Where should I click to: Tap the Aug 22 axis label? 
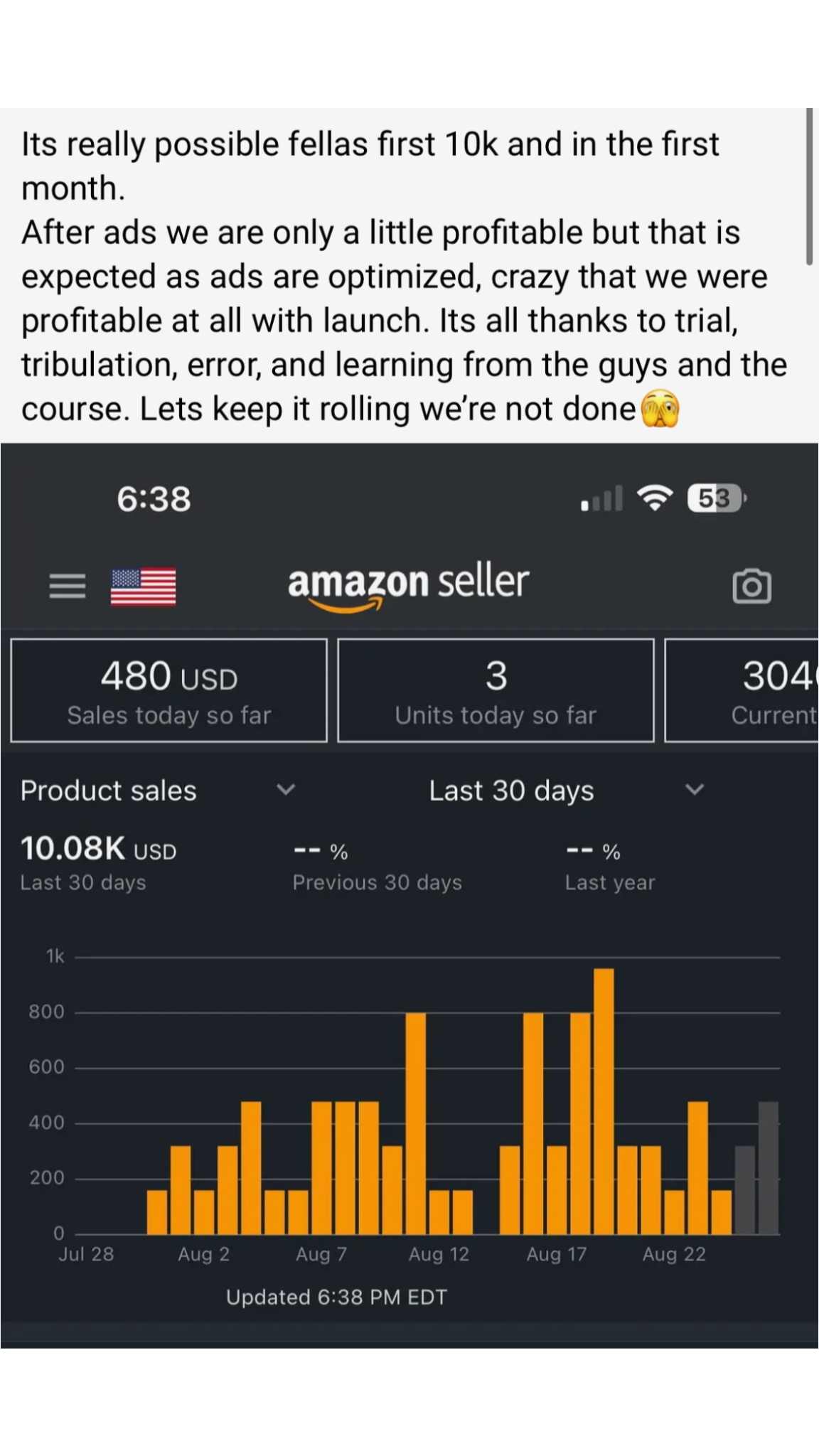tap(674, 1255)
